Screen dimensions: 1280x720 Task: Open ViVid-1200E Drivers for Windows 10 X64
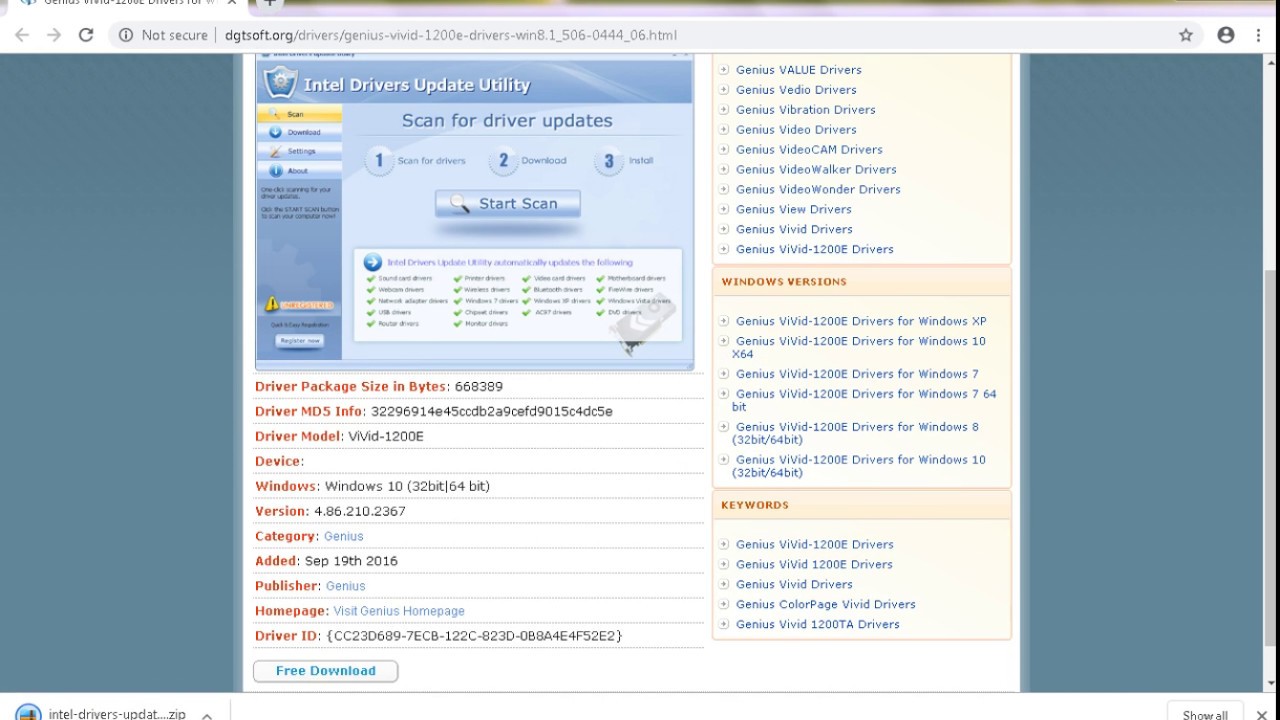[x=859, y=347]
